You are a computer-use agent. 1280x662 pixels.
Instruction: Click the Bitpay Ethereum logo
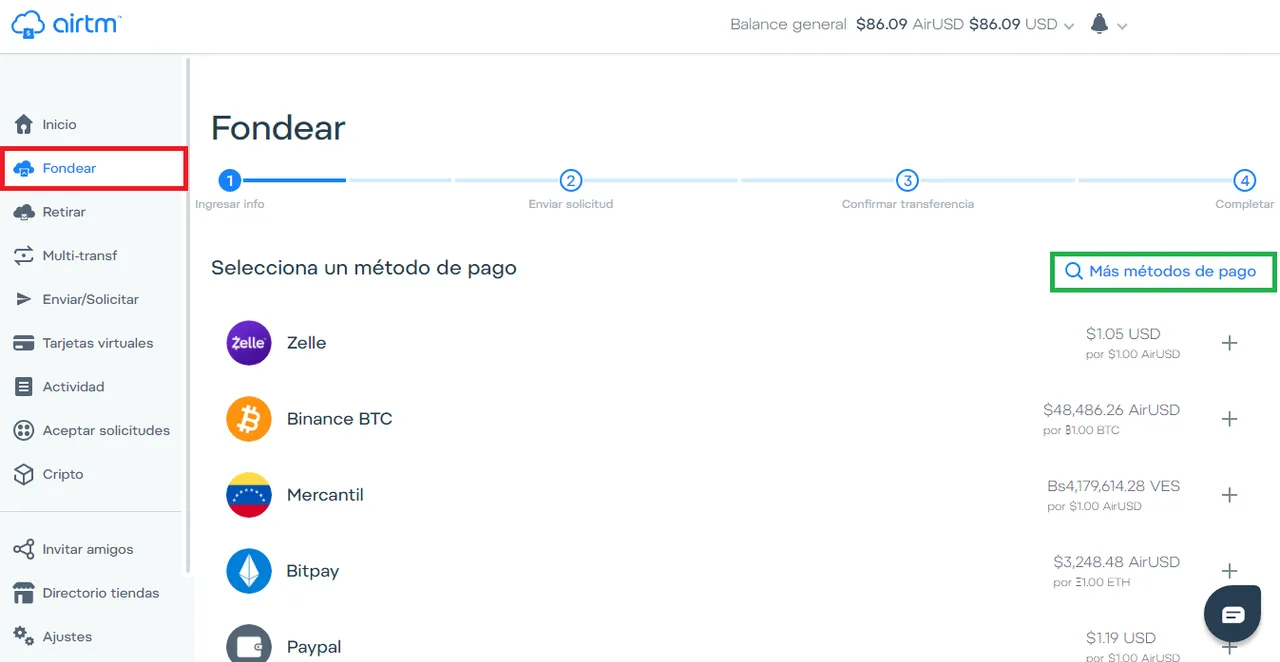(249, 571)
